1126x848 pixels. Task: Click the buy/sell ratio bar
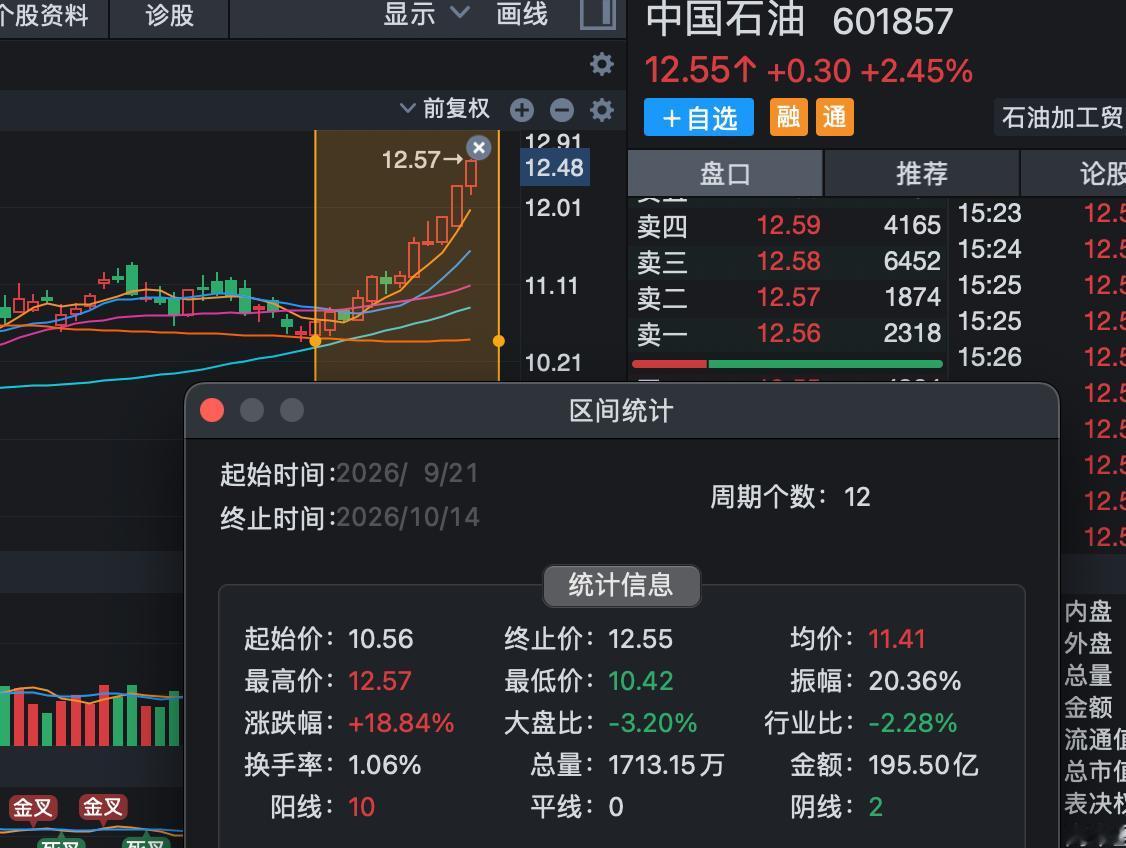(x=787, y=364)
